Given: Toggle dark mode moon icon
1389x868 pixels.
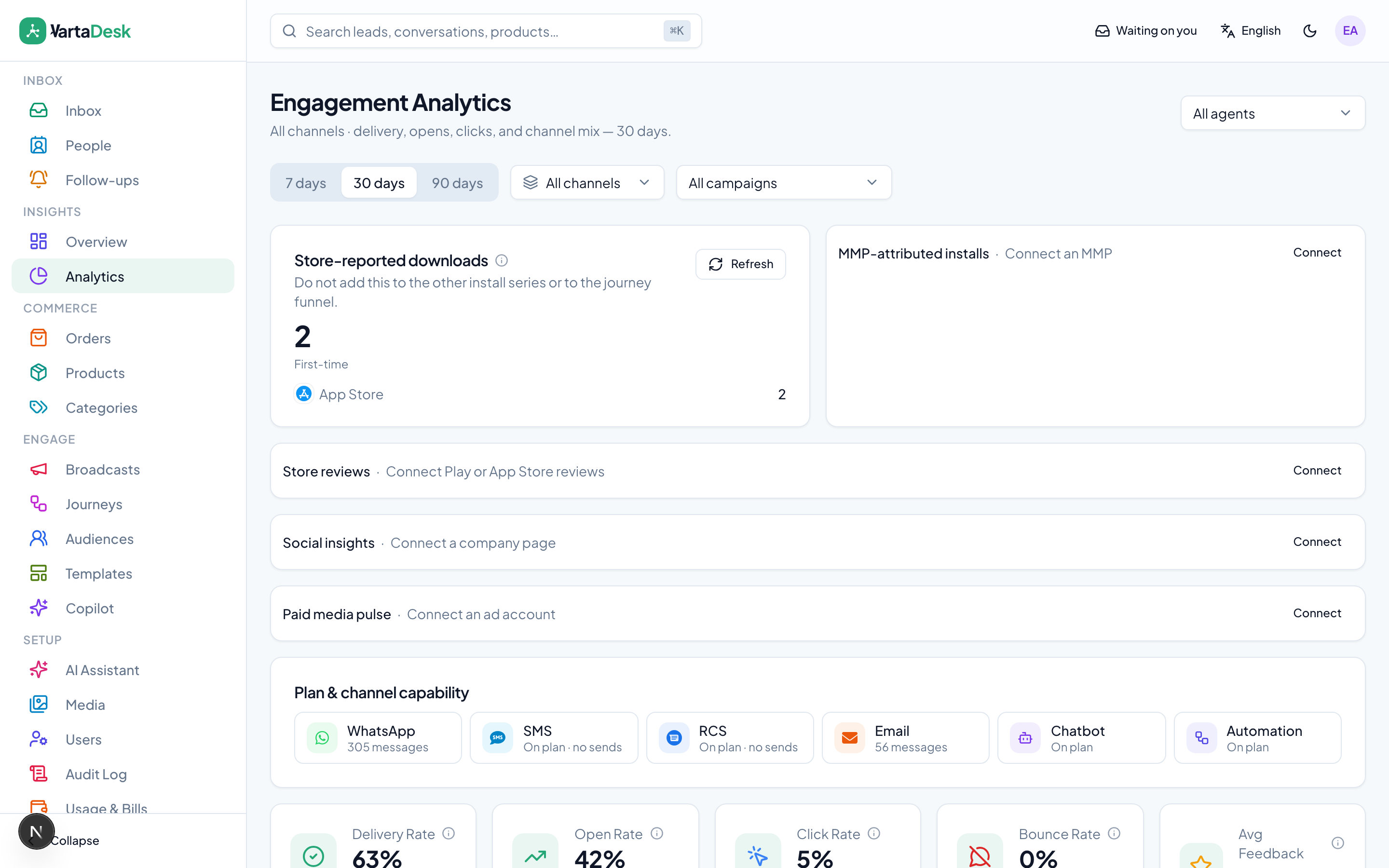Looking at the screenshot, I should [x=1310, y=31].
